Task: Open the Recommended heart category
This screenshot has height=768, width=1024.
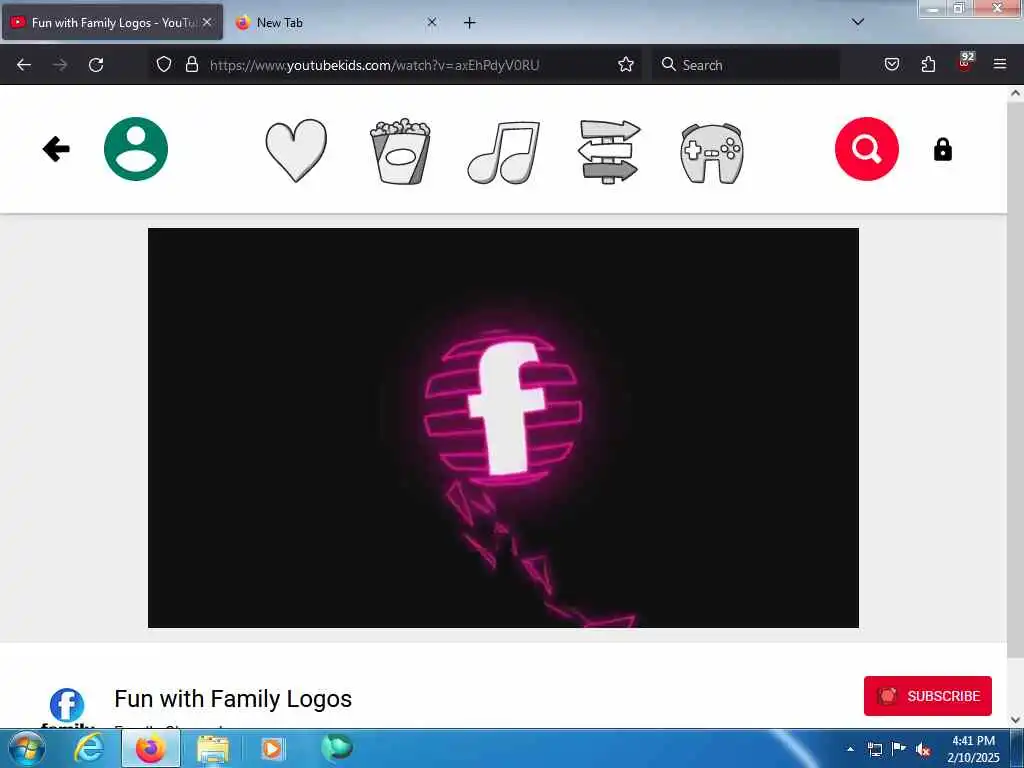Action: [x=296, y=151]
